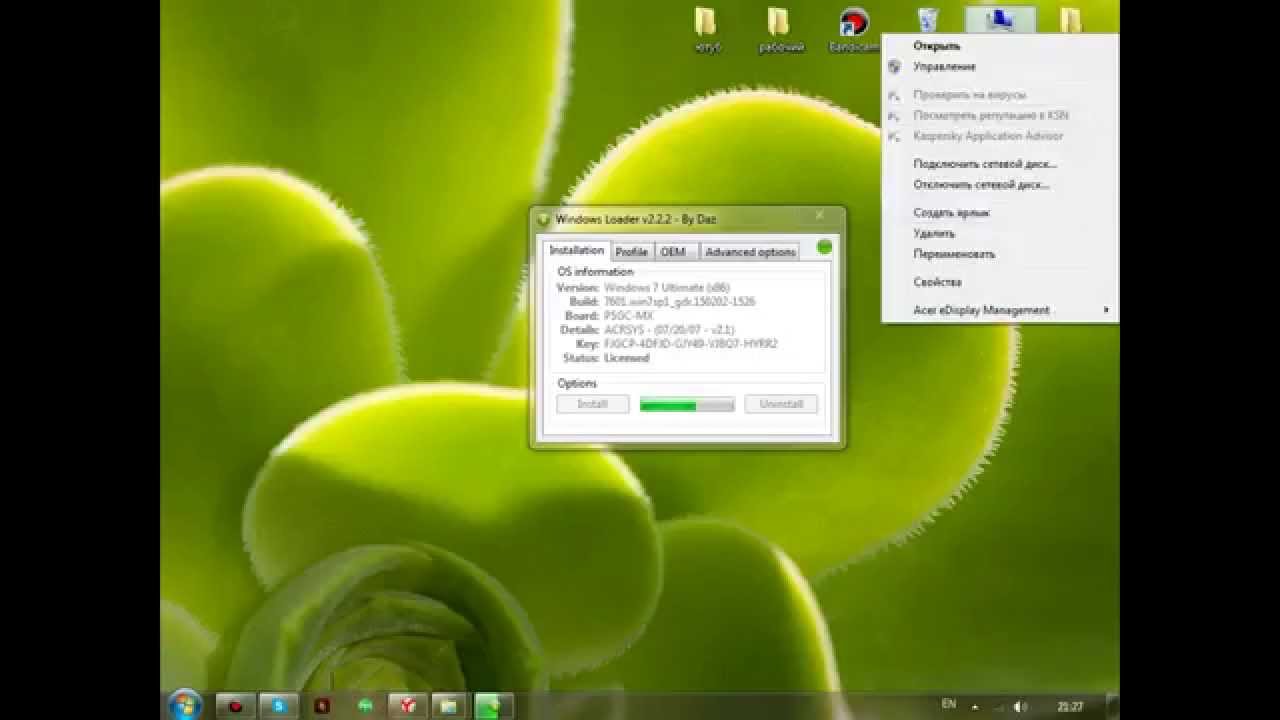Screen dimensions: 1280x720
Task: Click the EN language indicator in tray
Action: [x=948, y=704]
